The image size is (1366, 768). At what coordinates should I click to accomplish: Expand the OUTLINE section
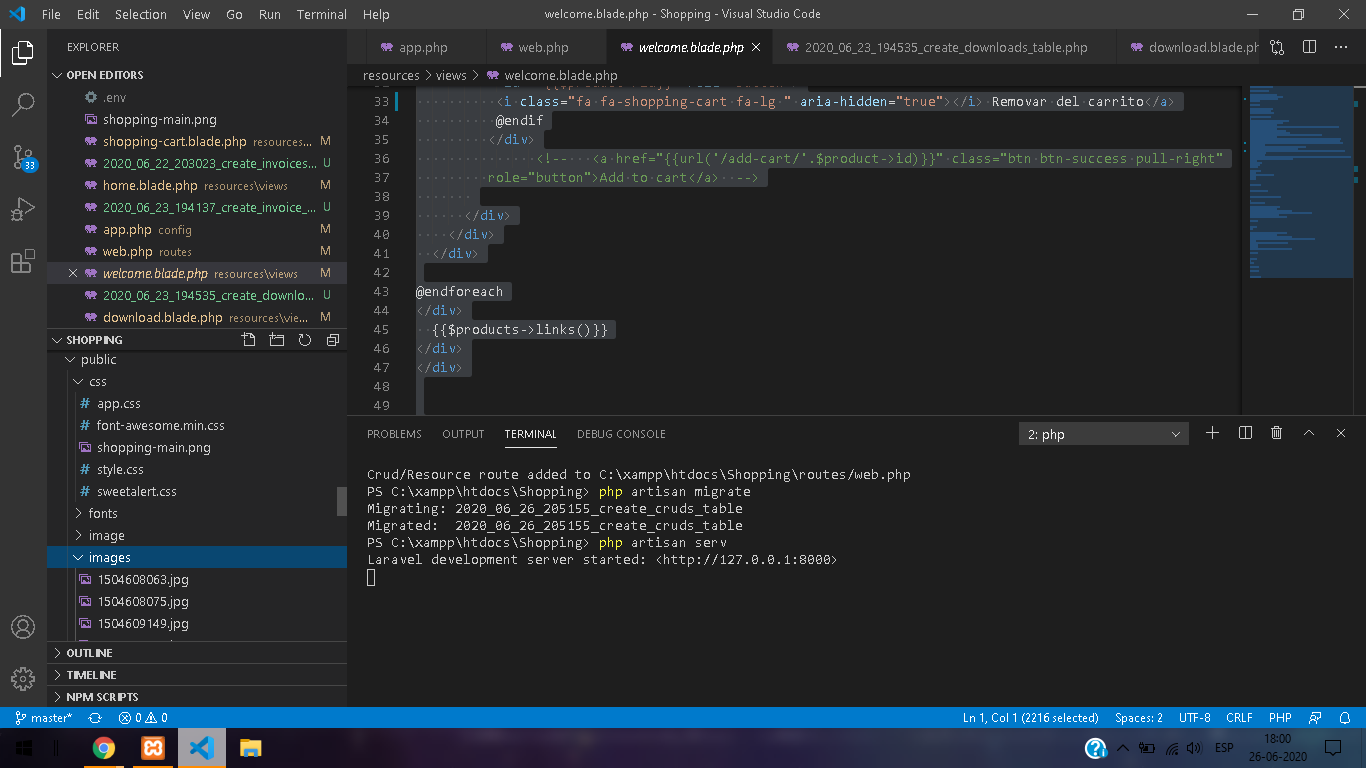click(197, 653)
